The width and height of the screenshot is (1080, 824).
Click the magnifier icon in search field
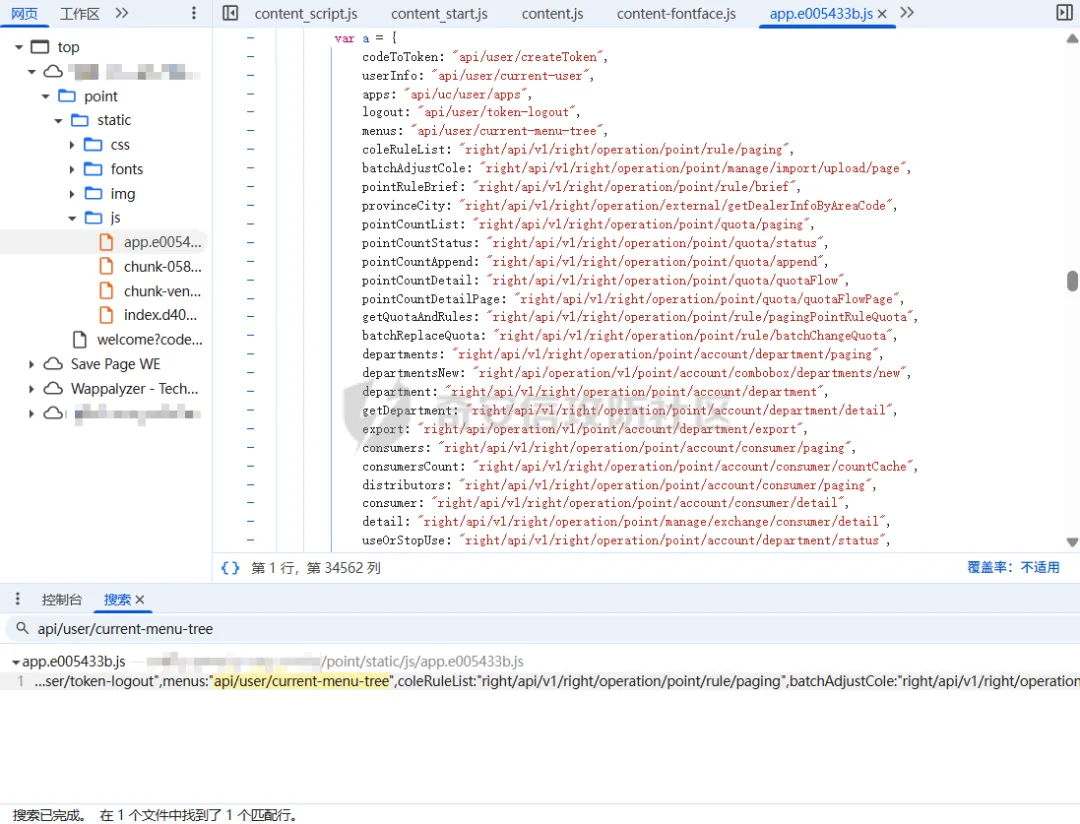tap(22, 628)
